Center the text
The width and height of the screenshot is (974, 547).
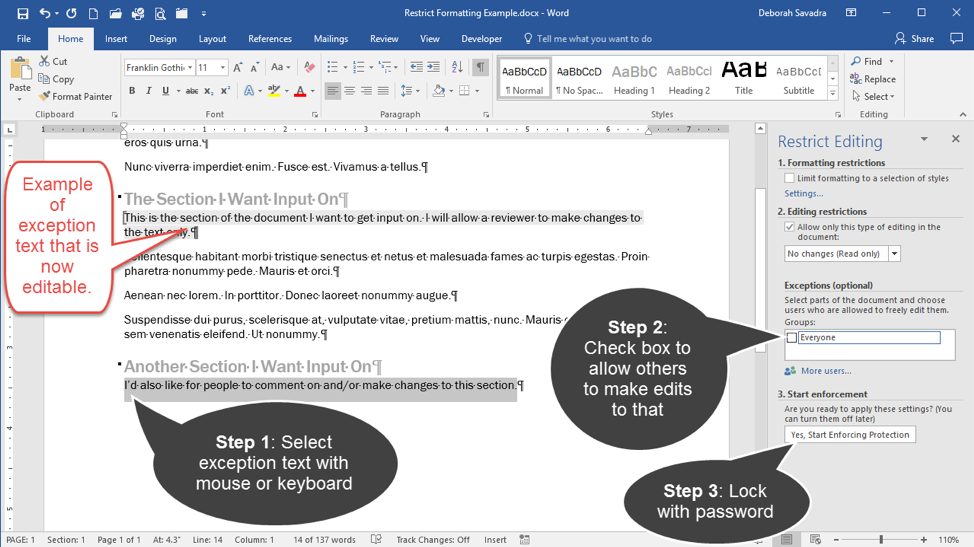pos(350,91)
